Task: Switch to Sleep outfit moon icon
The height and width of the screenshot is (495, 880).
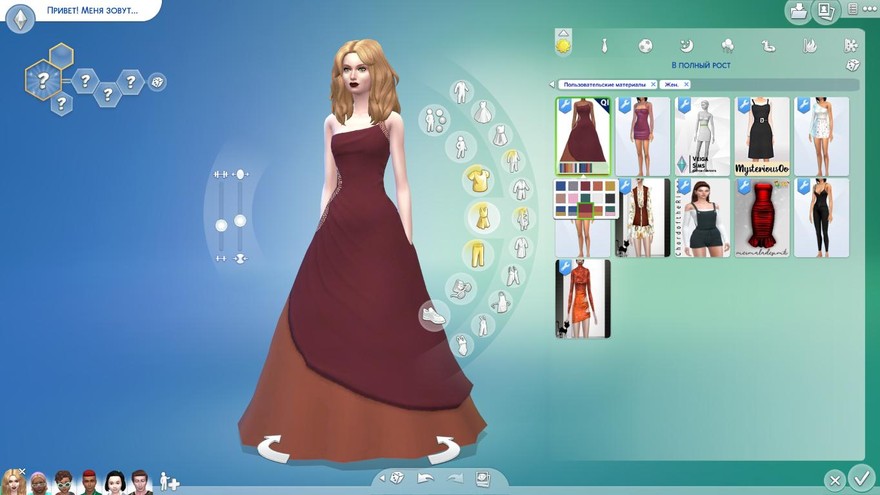Action: click(686, 45)
